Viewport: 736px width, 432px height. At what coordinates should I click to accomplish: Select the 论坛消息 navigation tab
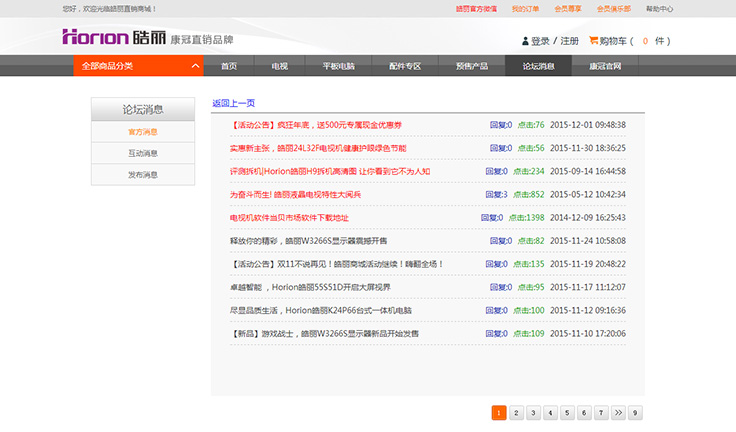[538, 66]
